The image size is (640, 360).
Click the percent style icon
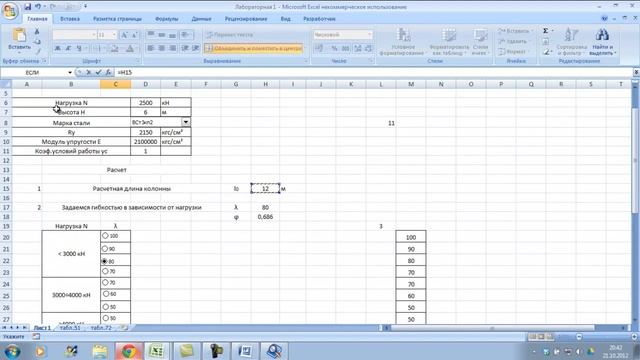point(334,49)
